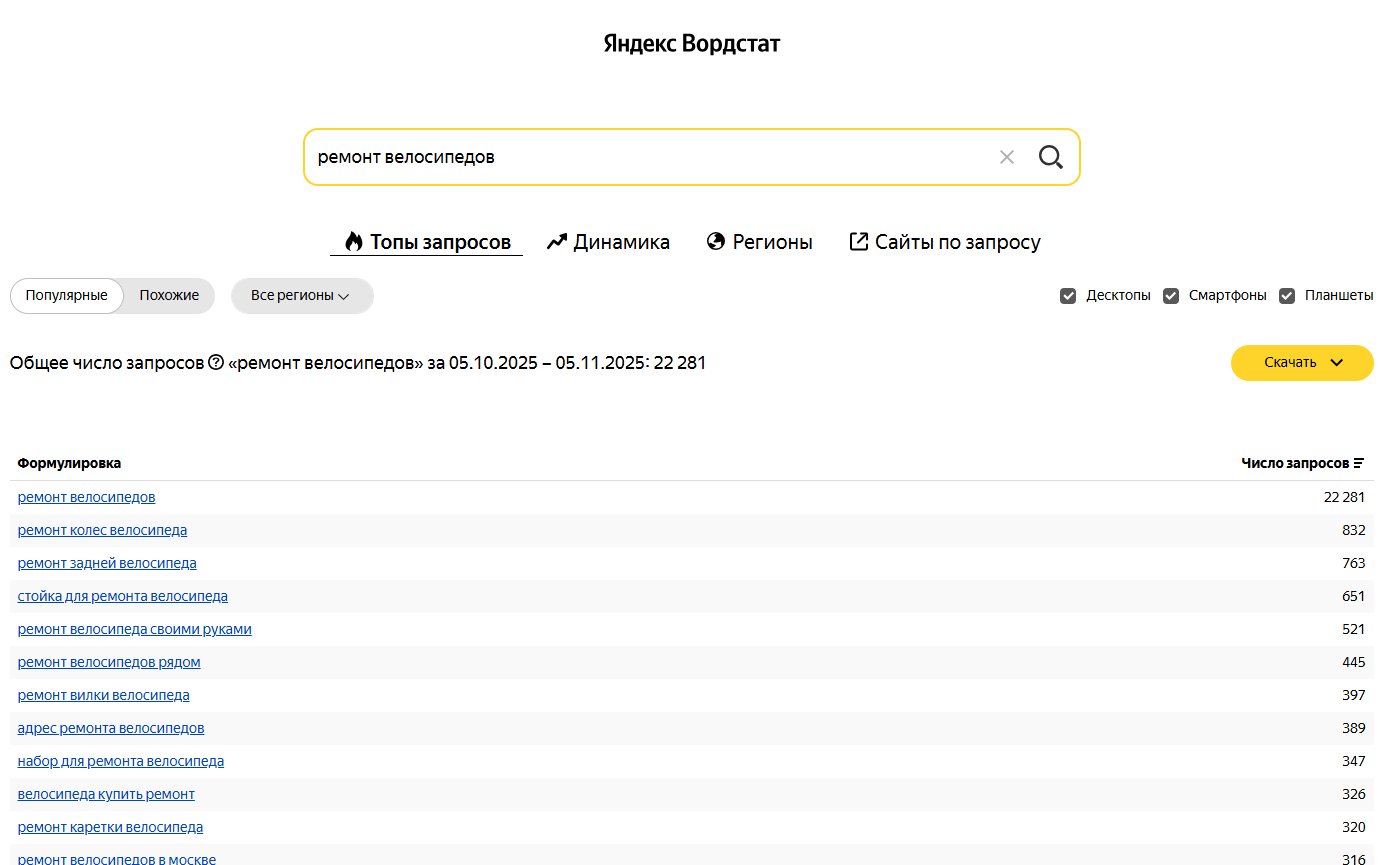Viewport: 1389px width, 865px height.
Task: Clear the search field with the X icon
Action: click(x=1007, y=157)
